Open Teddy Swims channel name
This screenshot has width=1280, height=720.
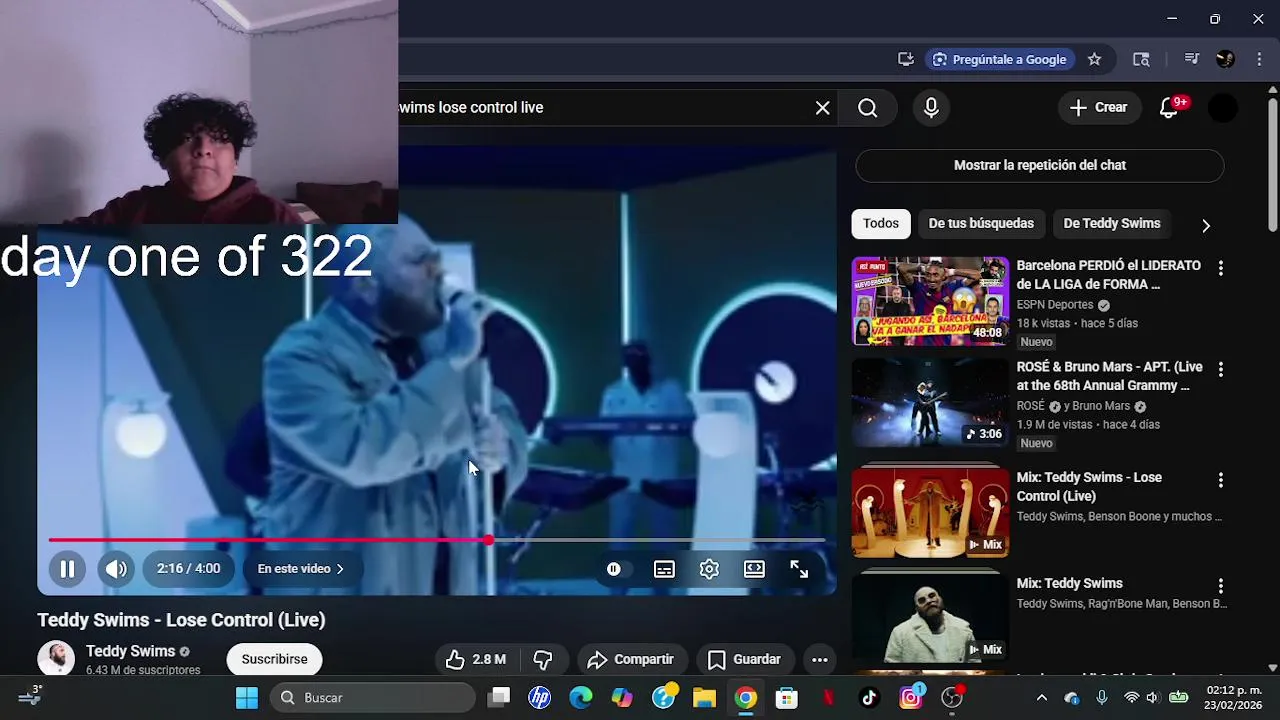[130, 652]
